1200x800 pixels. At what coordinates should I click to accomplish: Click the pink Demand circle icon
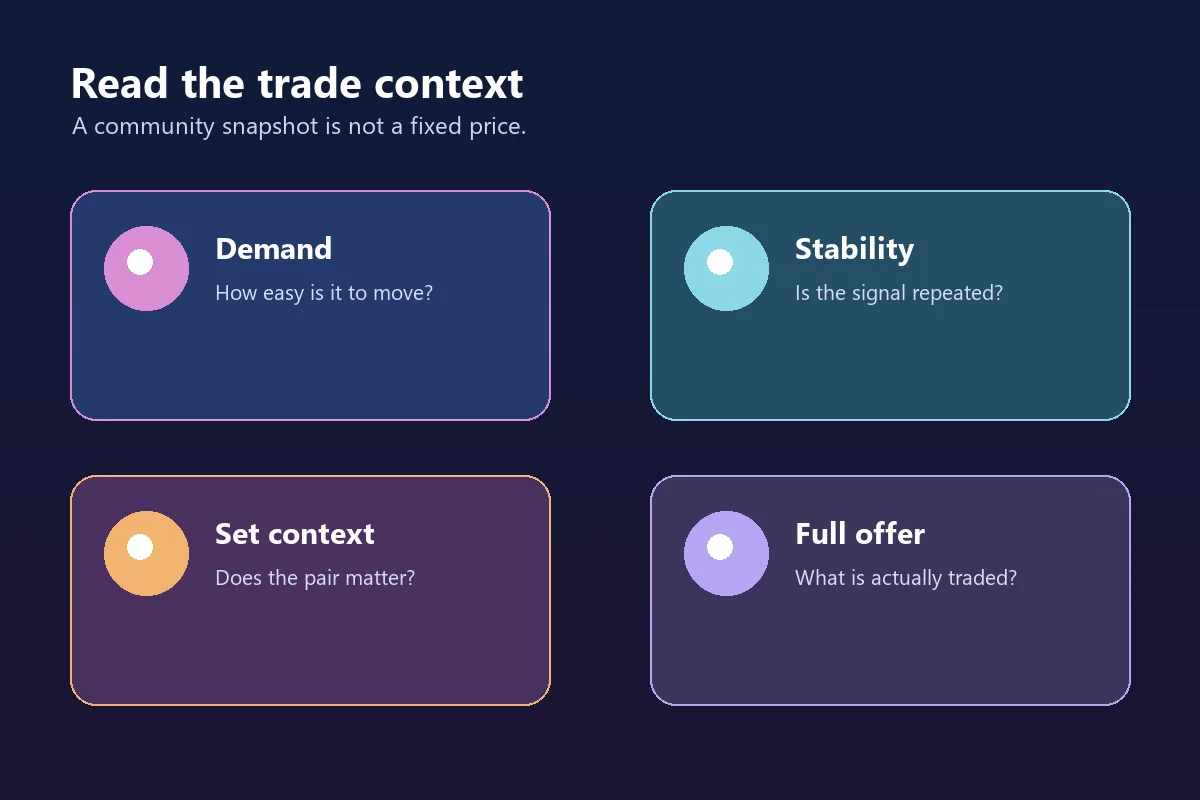(146, 268)
